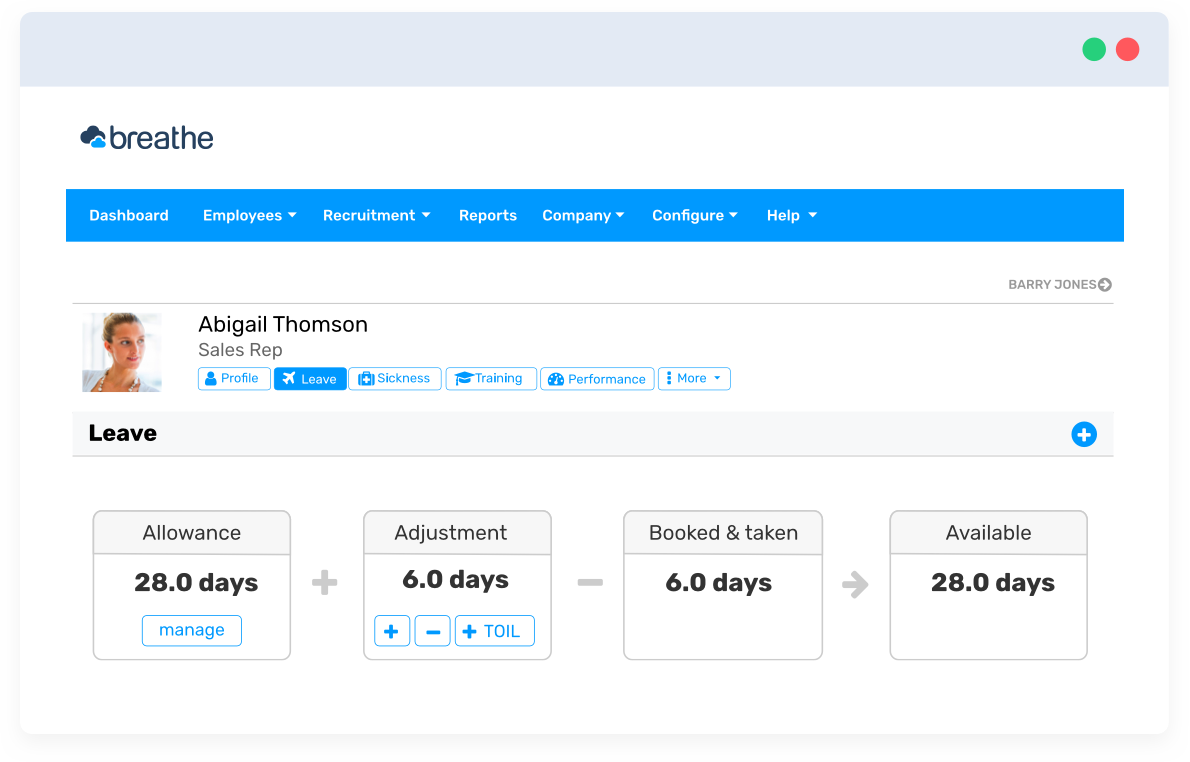Add TOIL adjustment
The image size is (1190, 762).
(x=494, y=632)
